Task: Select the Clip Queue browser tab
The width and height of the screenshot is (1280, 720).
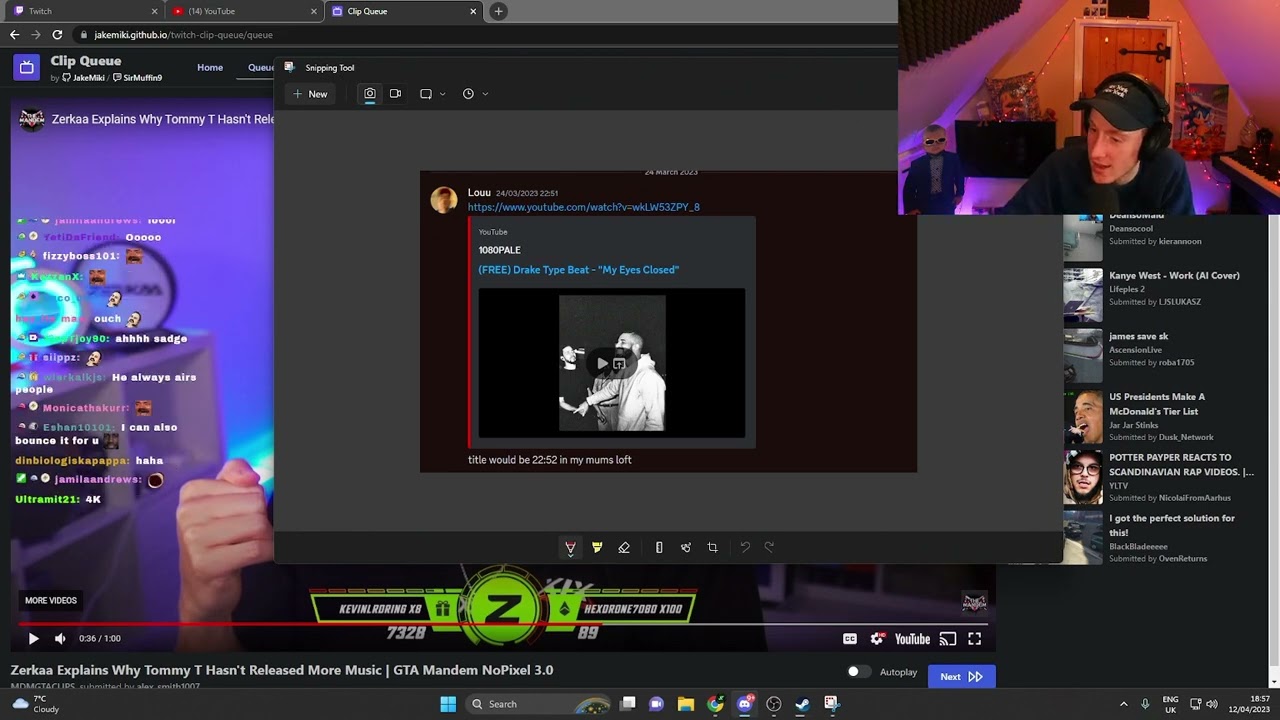Action: tap(404, 11)
